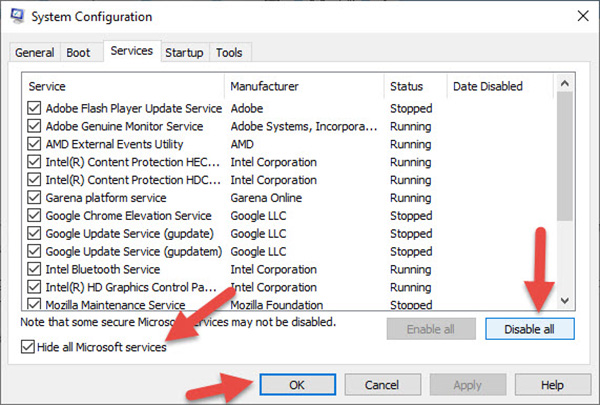
Task: Uncheck Google Chrome Elevation Service
Action: coord(35,216)
